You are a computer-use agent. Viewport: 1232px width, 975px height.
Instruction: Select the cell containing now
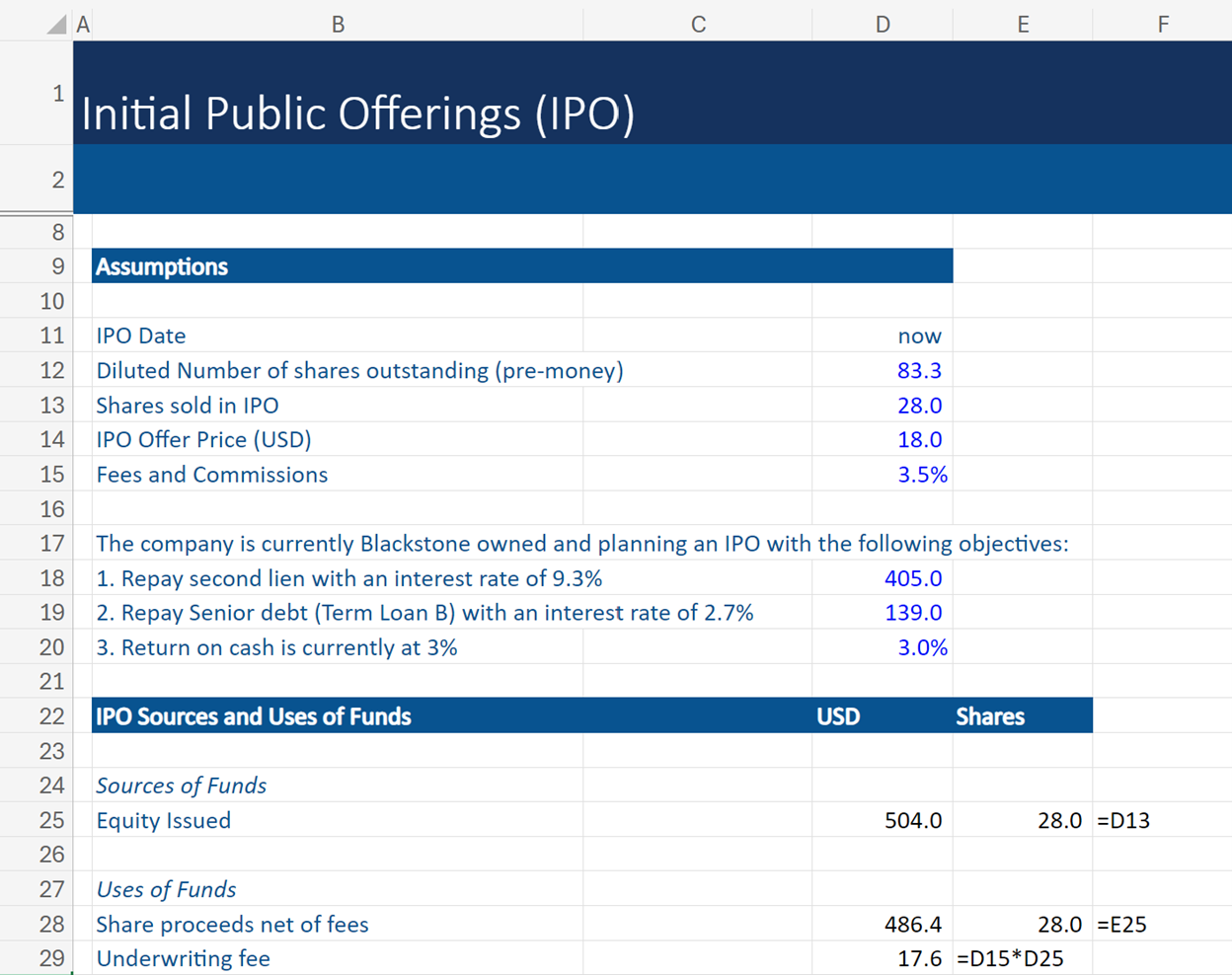pyautogui.click(x=920, y=336)
